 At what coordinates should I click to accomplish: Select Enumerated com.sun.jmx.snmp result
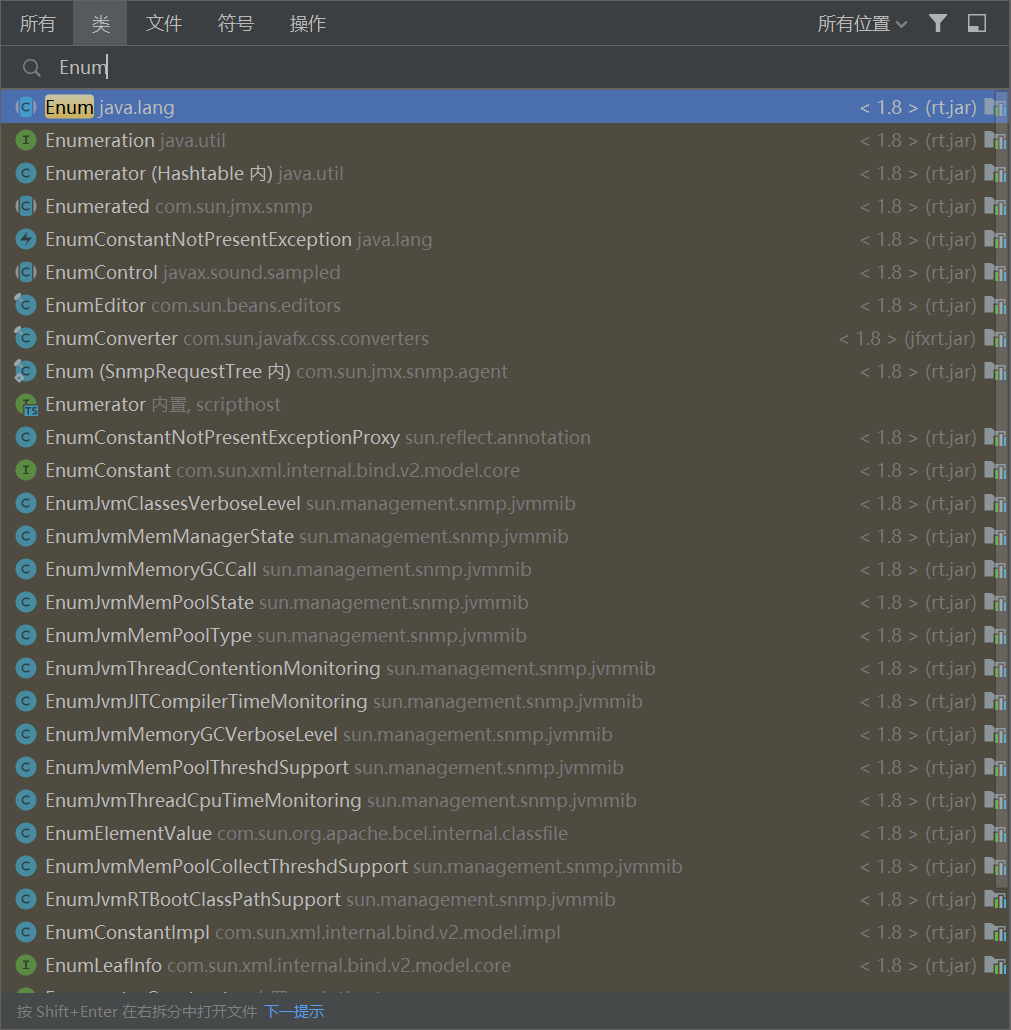click(505, 206)
